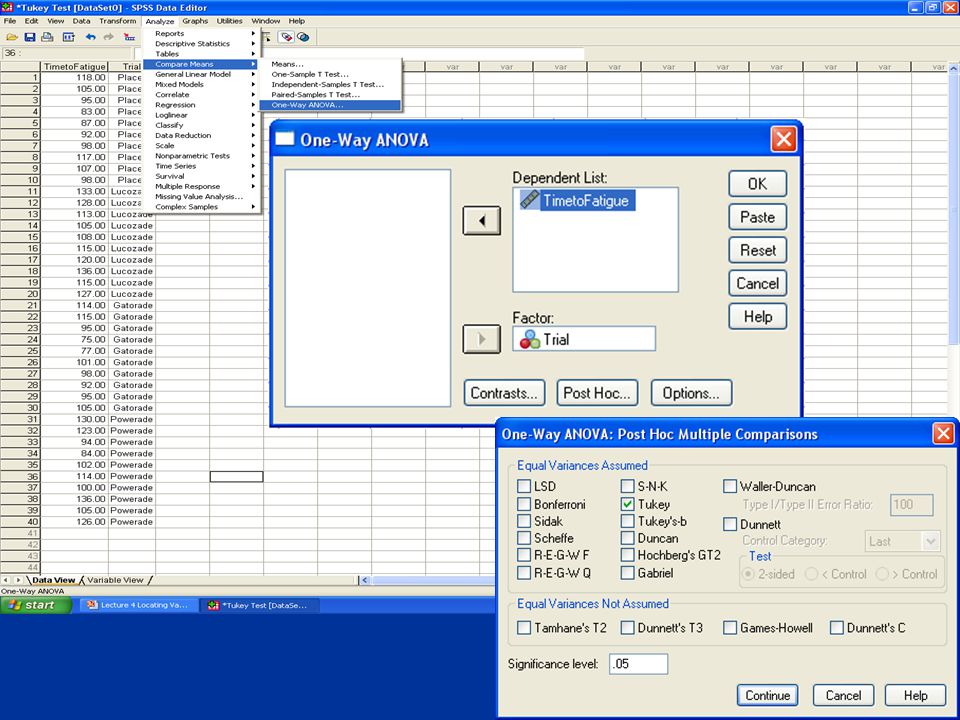Click the Save File toolbar icon
The height and width of the screenshot is (720, 960).
tap(29, 37)
